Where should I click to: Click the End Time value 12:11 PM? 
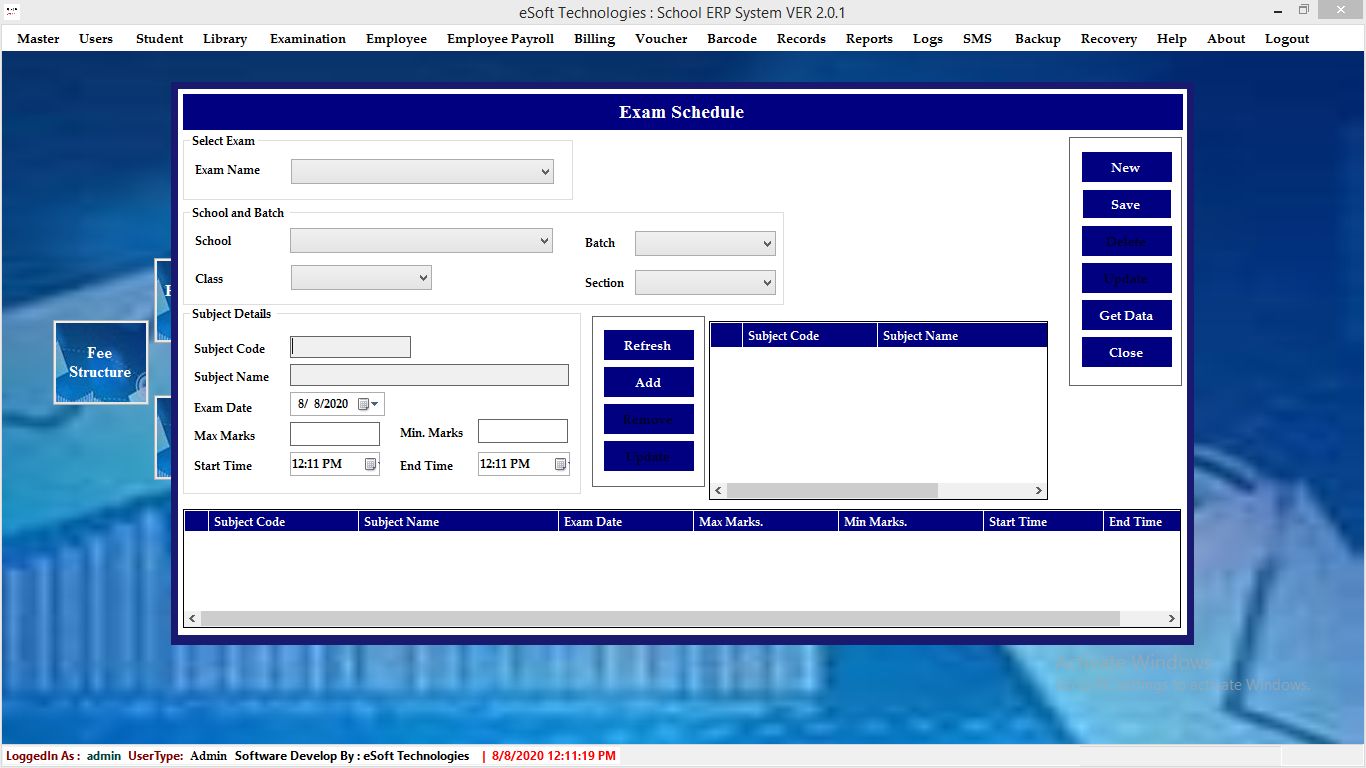tap(505, 464)
